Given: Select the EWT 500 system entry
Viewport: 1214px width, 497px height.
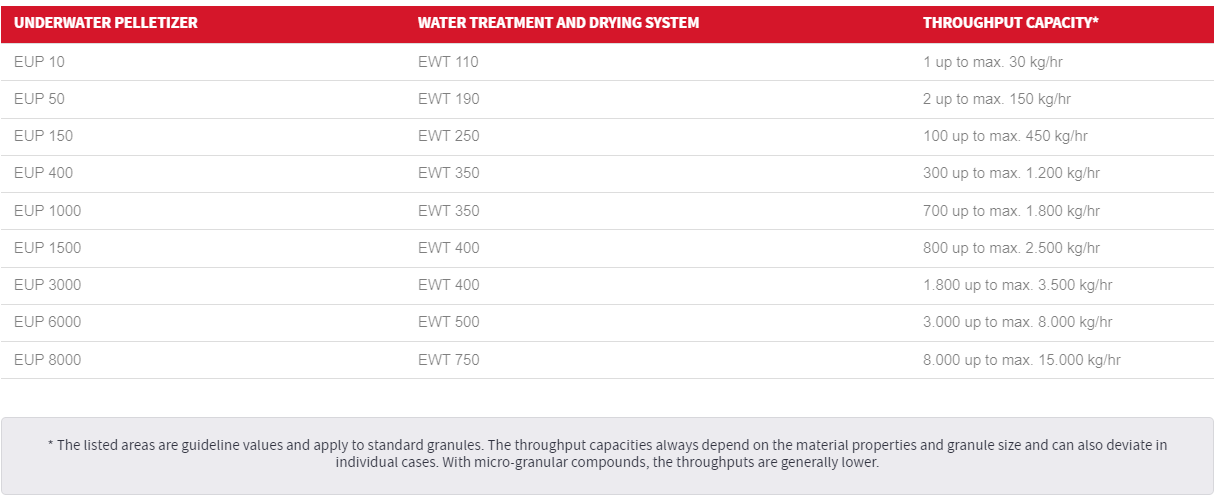Looking at the screenshot, I should click(448, 322).
